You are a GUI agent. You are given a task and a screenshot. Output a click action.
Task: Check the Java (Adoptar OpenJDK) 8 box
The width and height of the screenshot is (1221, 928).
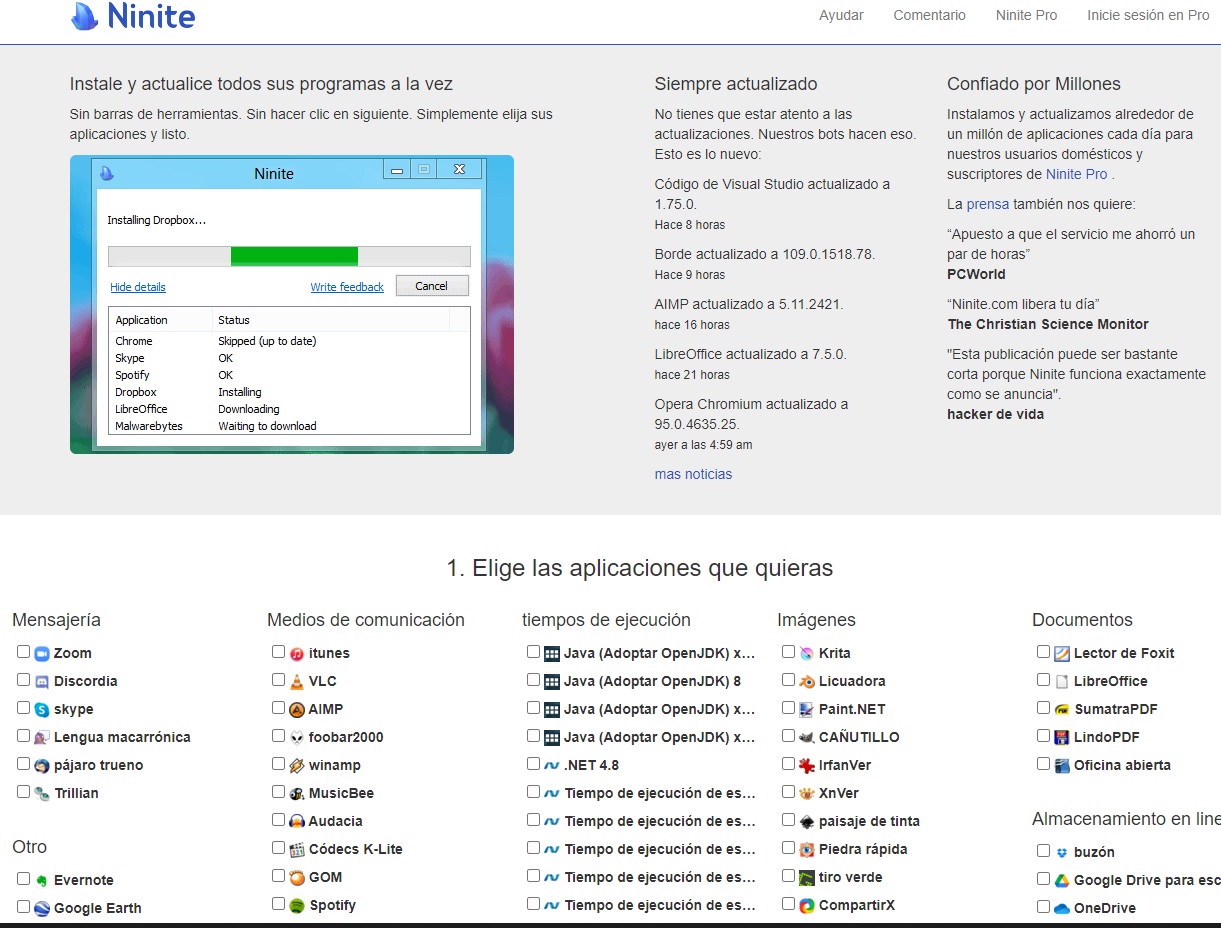pos(533,680)
